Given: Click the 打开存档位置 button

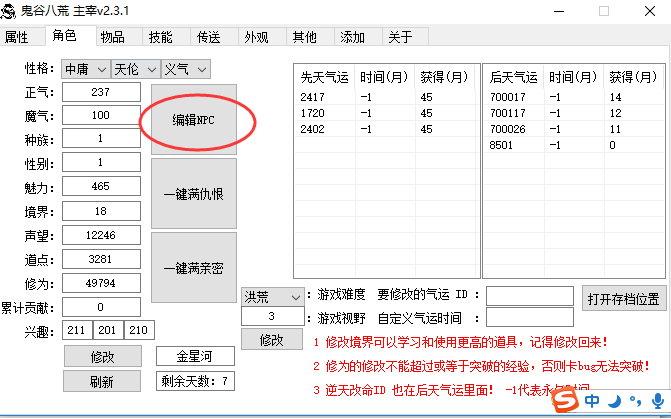Looking at the screenshot, I should 624,298.
